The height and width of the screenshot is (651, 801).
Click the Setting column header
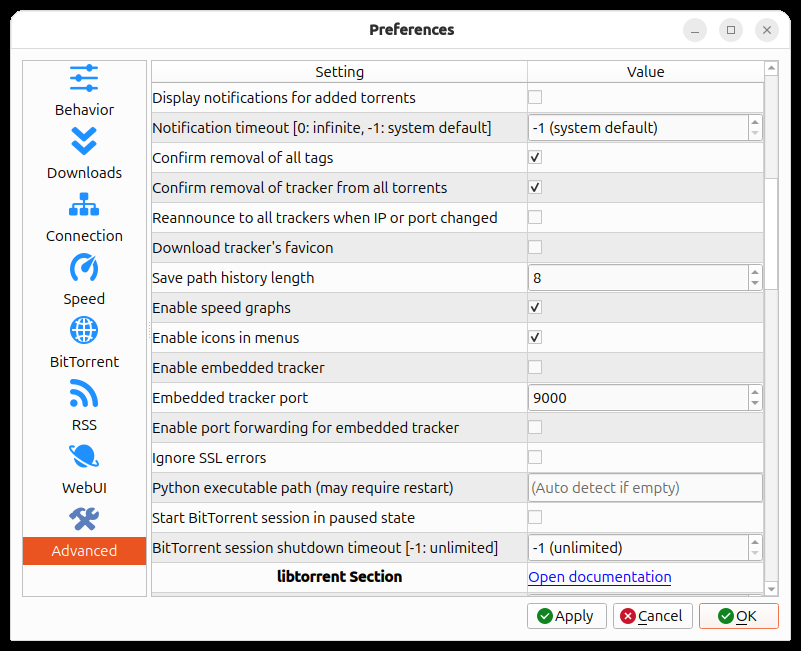coord(339,72)
